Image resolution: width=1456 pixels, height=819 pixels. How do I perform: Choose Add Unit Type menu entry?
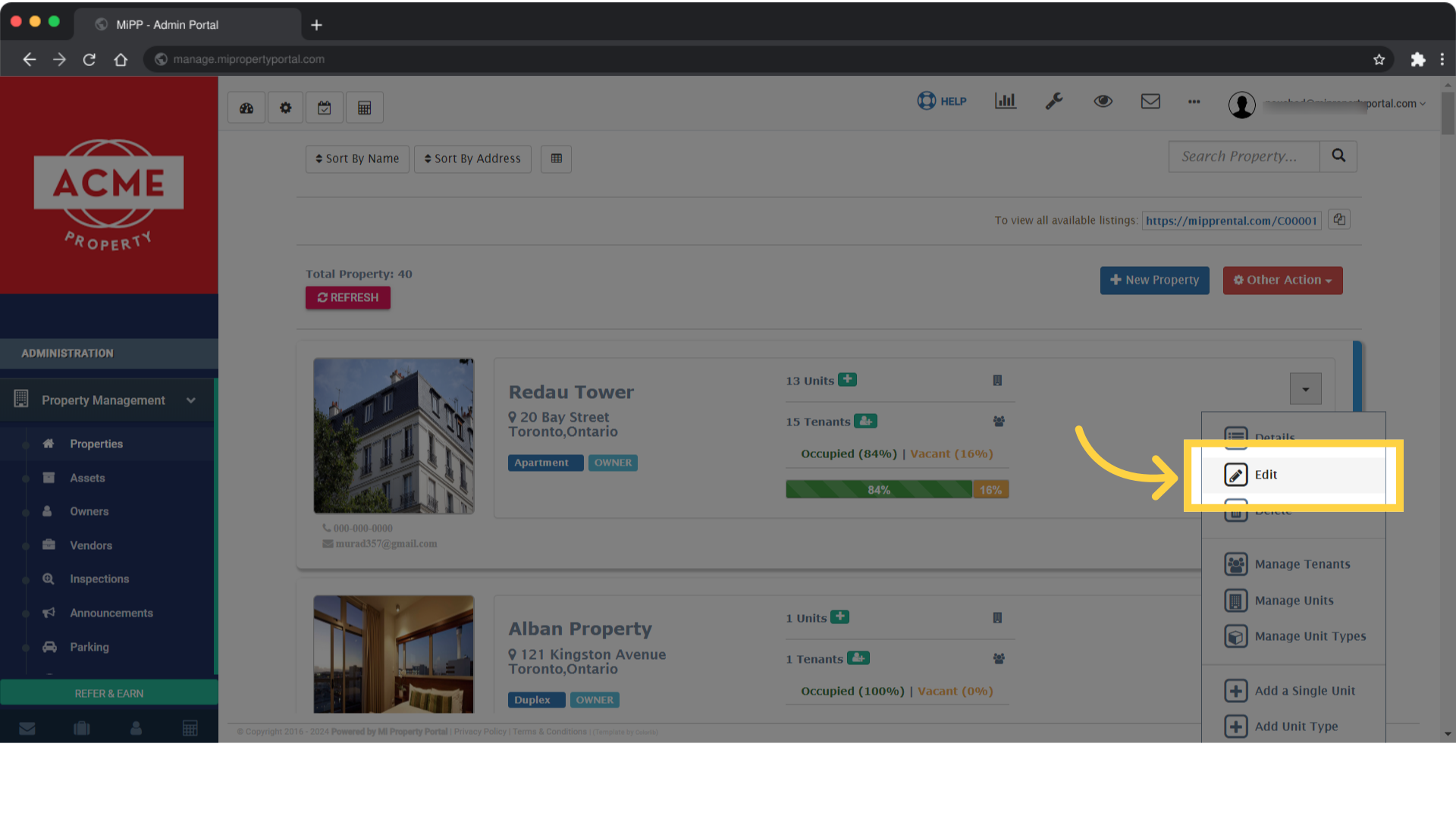[x=1294, y=726]
